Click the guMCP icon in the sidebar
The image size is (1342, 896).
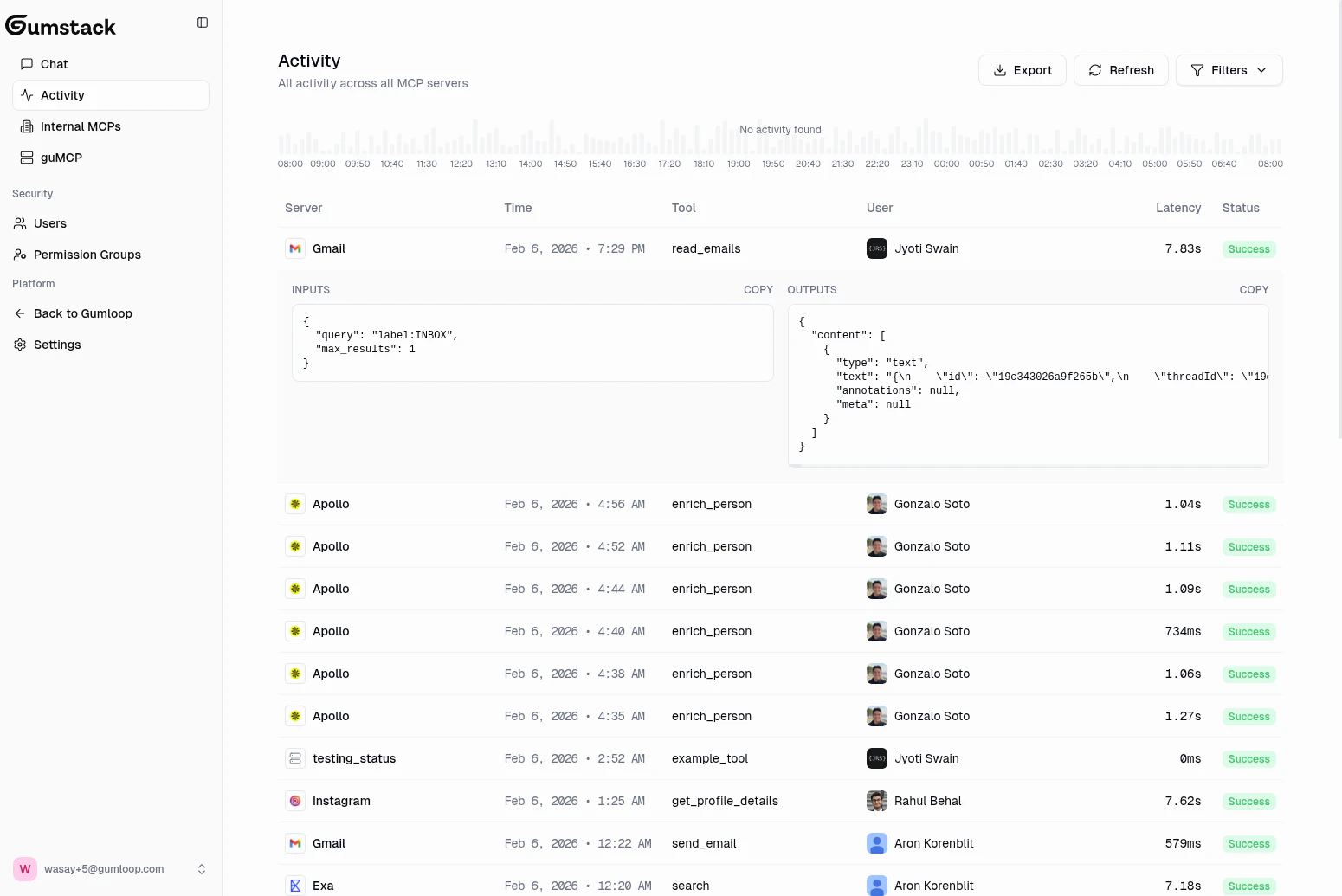pos(26,158)
